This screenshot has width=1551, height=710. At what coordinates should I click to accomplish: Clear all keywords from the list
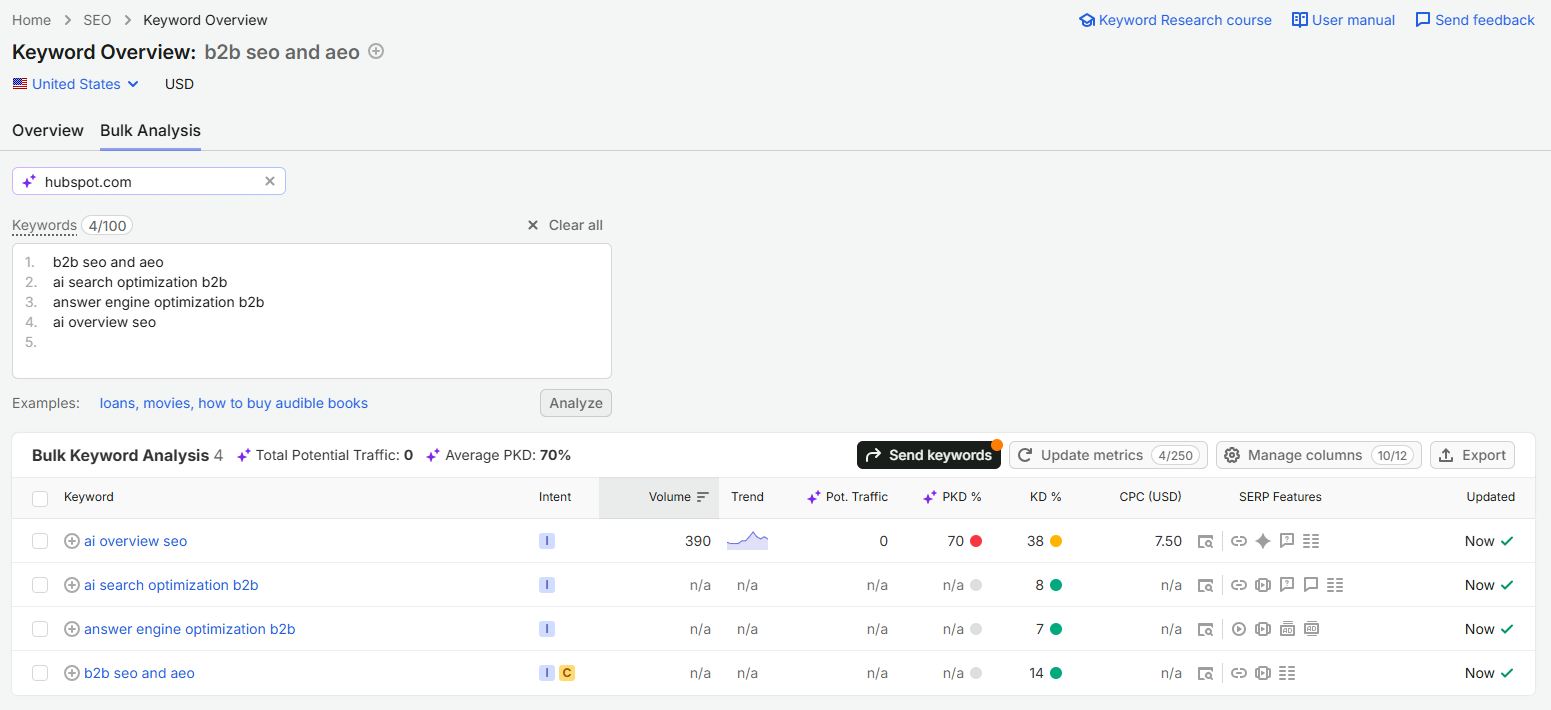[565, 225]
